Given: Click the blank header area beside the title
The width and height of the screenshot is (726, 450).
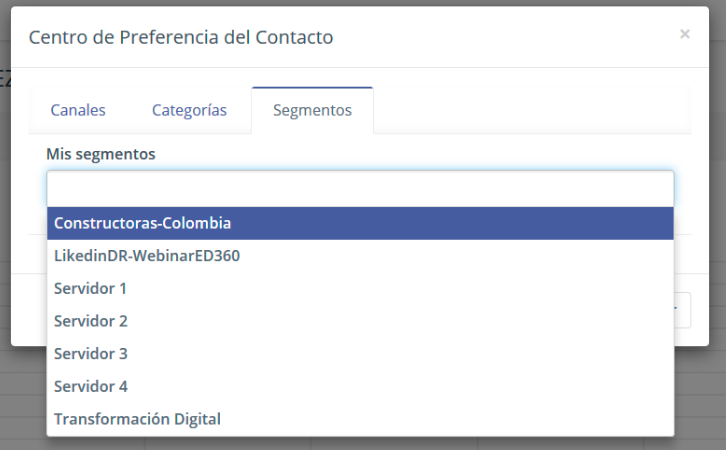Looking at the screenshot, I should pyautogui.click(x=500, y=38).
